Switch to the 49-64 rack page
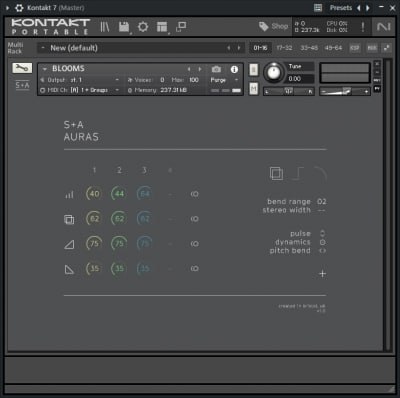This screenshot has width=400, height=398. point(333,48)
